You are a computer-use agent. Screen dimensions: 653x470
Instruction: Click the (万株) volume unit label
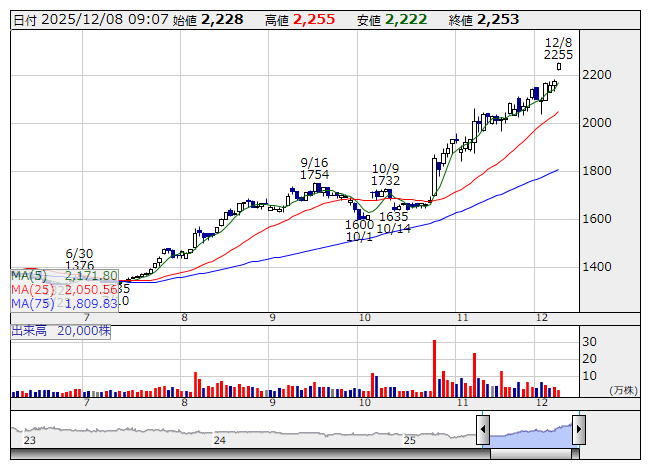[623, 390]
